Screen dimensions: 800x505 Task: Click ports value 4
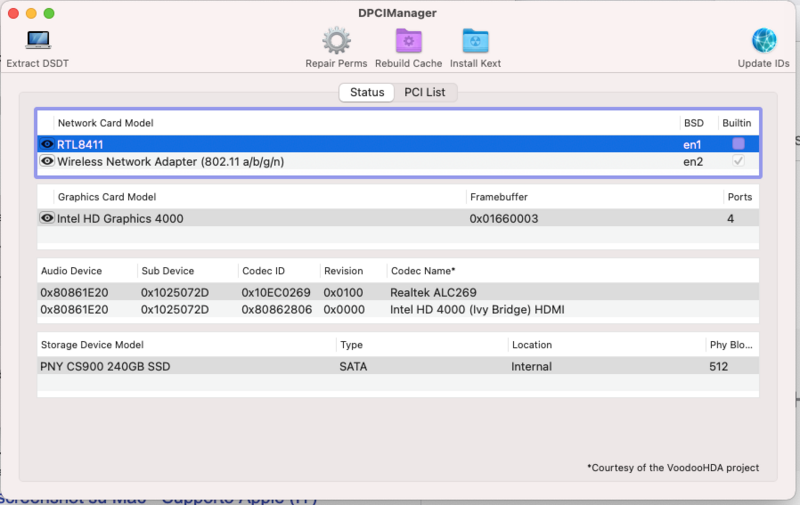coord(730,219)
